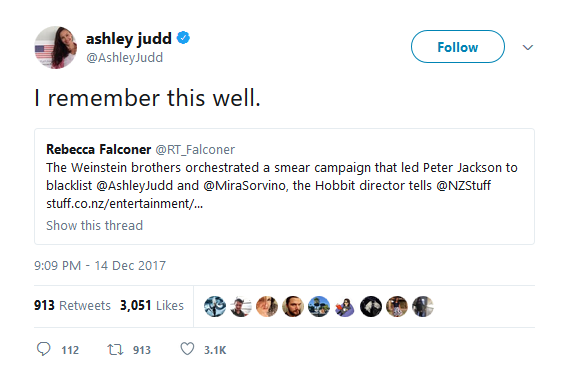This screenshot has width=569, height=367.
Task: Click the last liker avatar in row
Action: pyautogui.click(x=423, y=306)
